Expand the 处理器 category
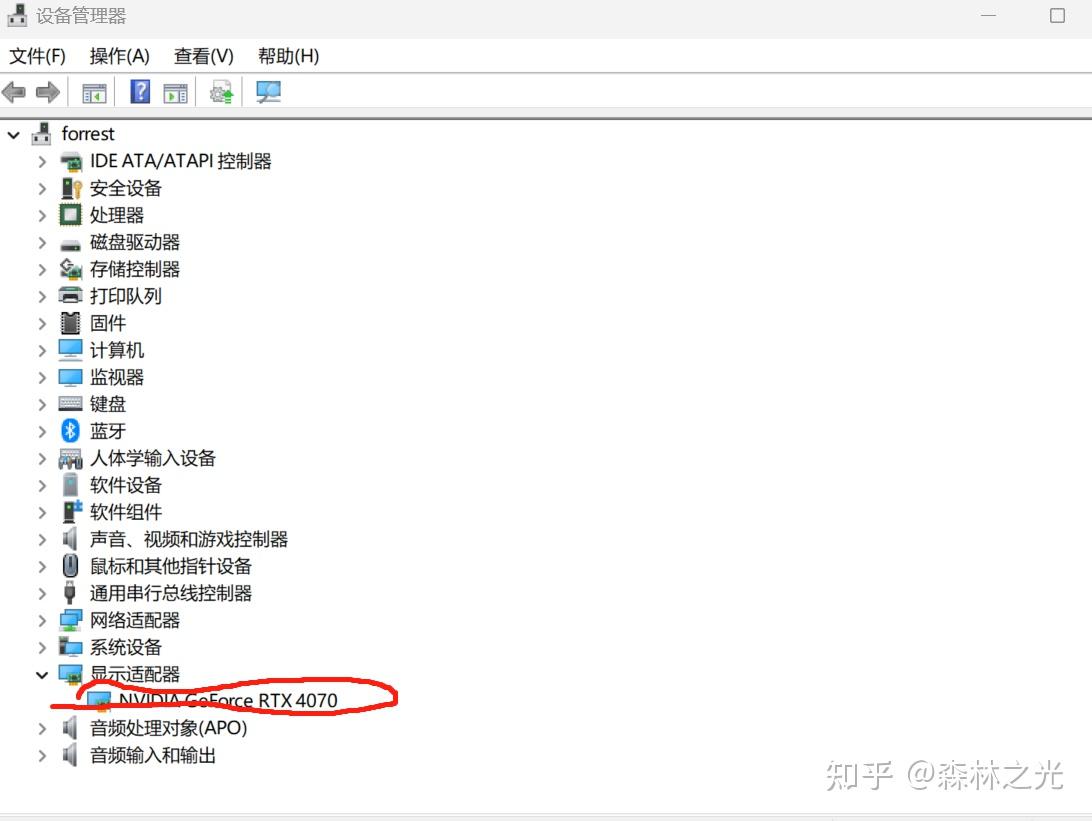This screenshot has width=1092, height=821. tap(41, 214)
